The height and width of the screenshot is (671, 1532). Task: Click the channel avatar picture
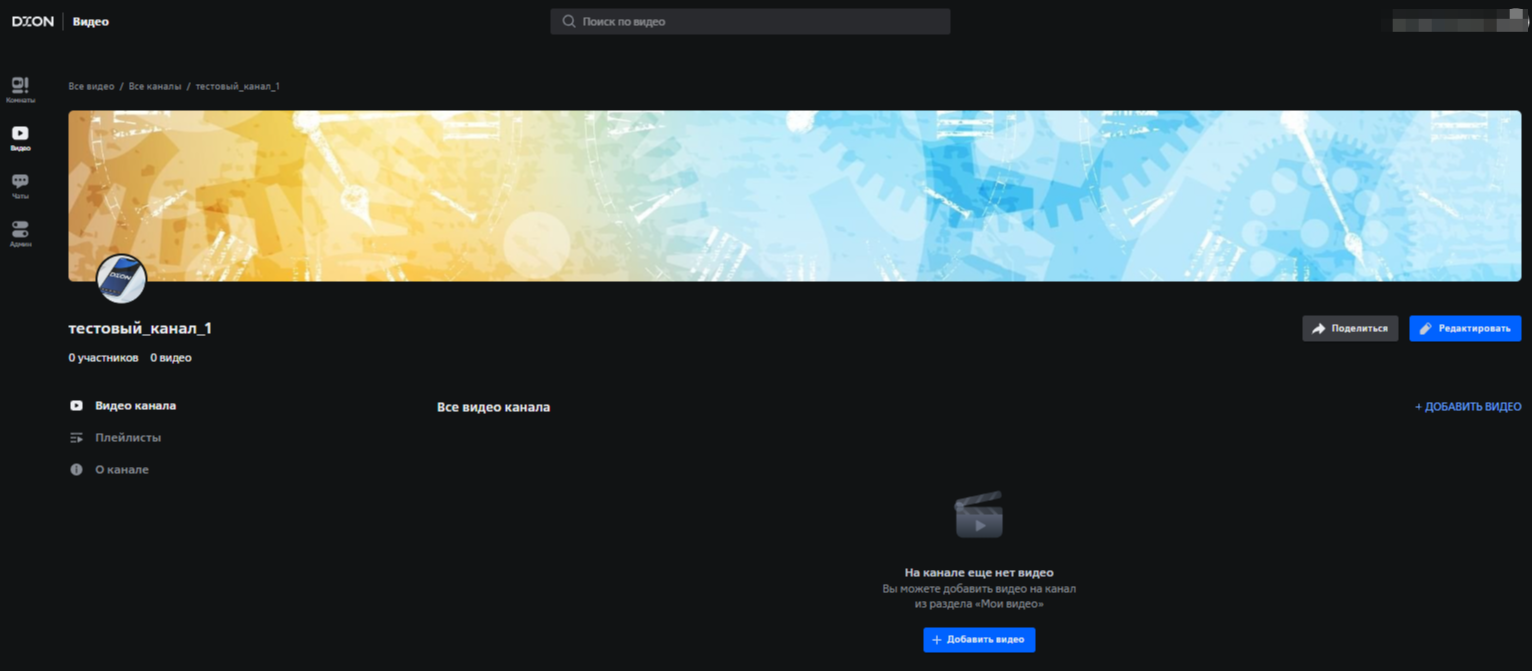pyautogui.click(x=121, y=278)
